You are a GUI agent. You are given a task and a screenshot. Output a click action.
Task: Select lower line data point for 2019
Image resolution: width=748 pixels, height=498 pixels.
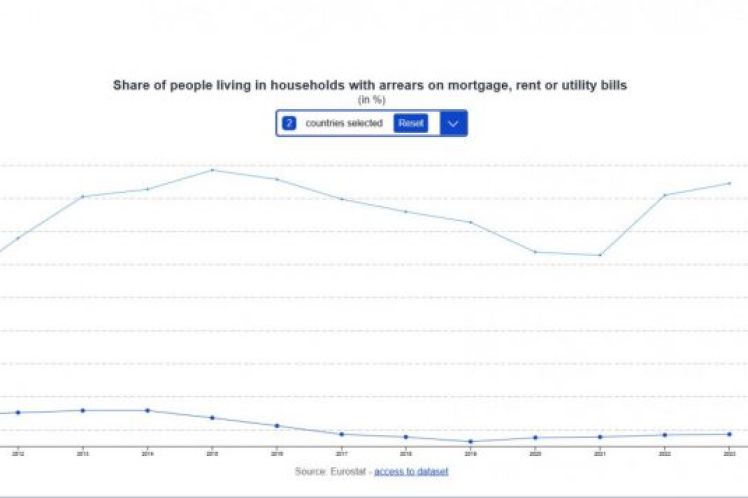coord(471,441)
